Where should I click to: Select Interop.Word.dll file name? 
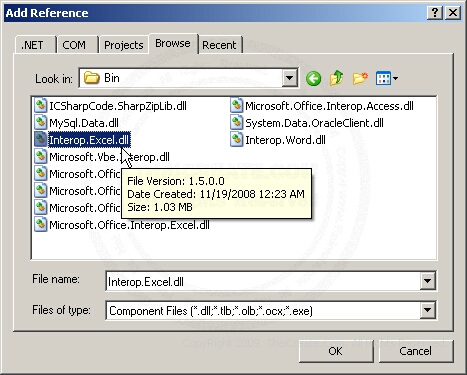285,140
